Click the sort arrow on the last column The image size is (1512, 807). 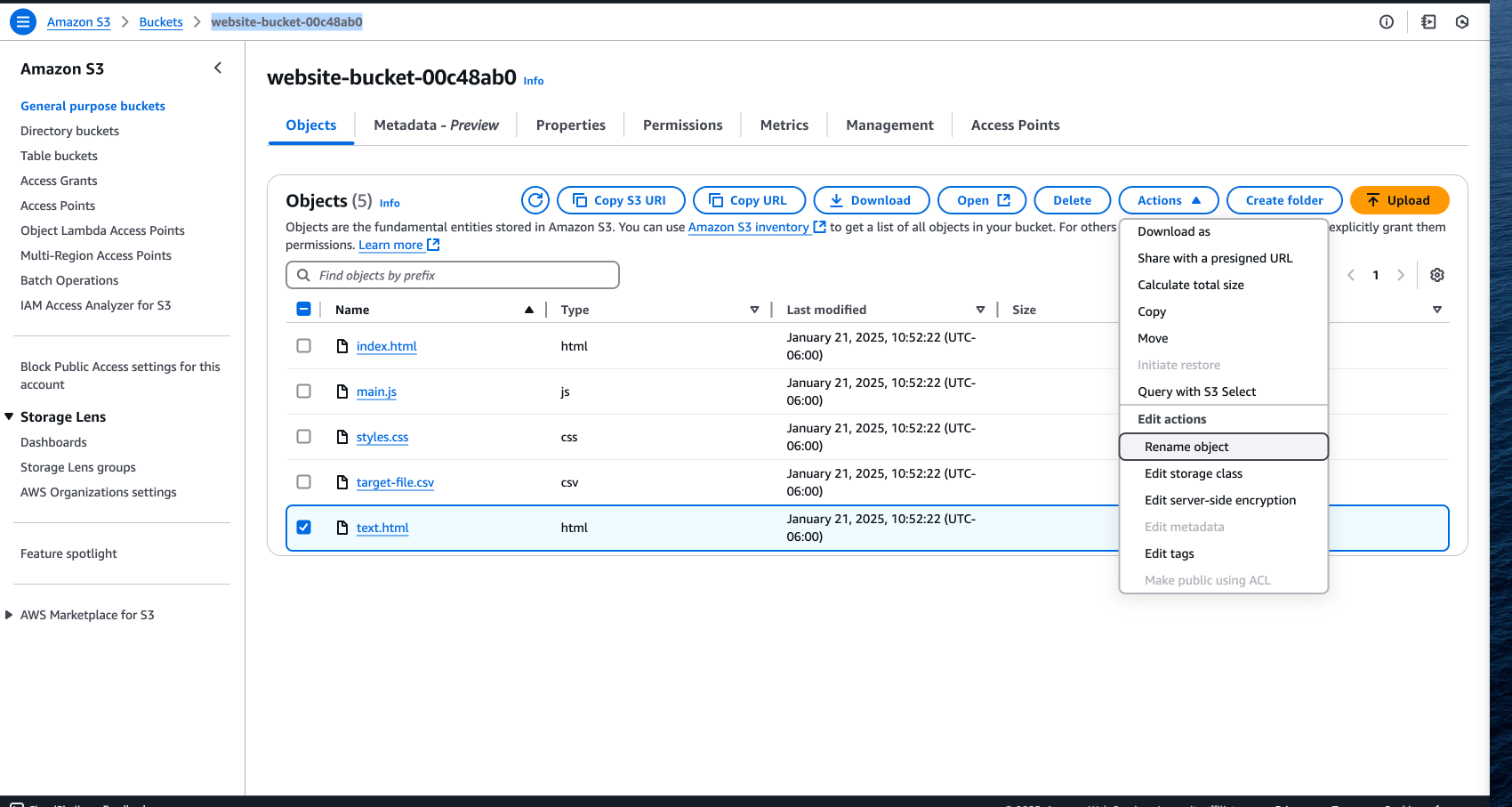click(x=1437, y=310)
